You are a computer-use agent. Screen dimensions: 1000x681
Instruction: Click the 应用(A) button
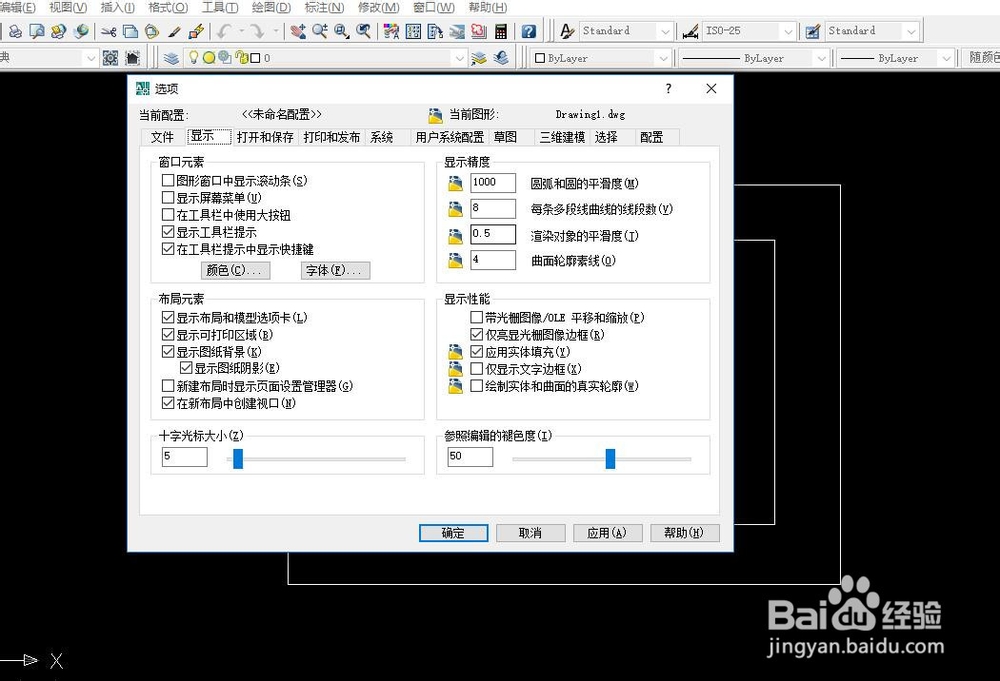[x=607, y=533]
